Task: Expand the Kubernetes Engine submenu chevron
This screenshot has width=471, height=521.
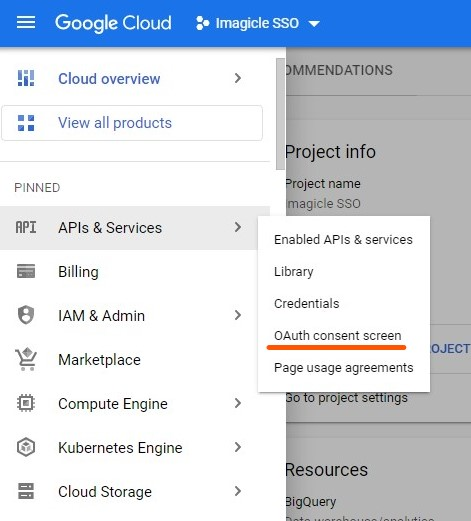Action: [238, 447]
